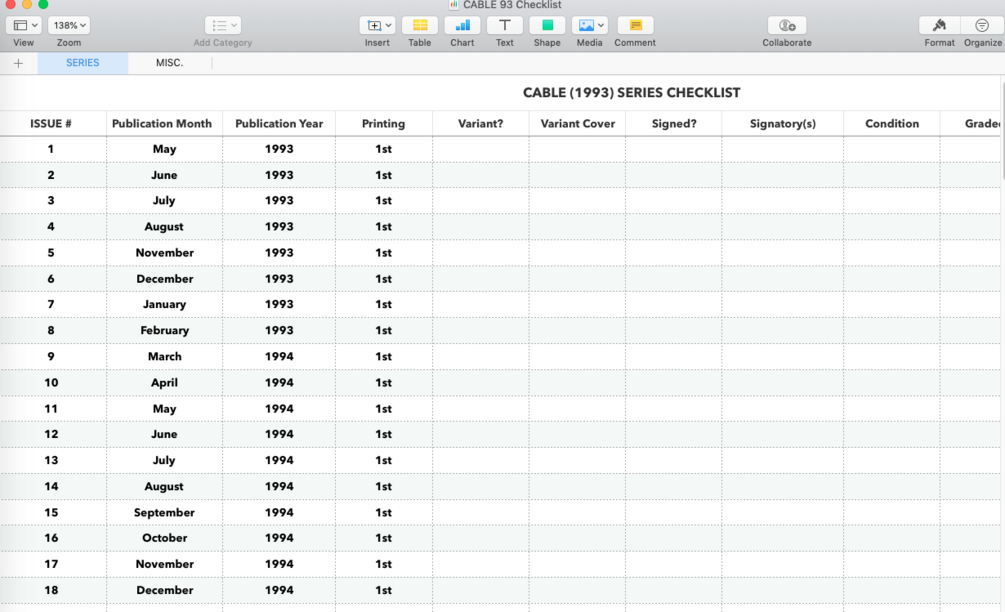Screen dimensions: 1005x612
Task: Select issue number 1 cell
Action: click(51, 149)
